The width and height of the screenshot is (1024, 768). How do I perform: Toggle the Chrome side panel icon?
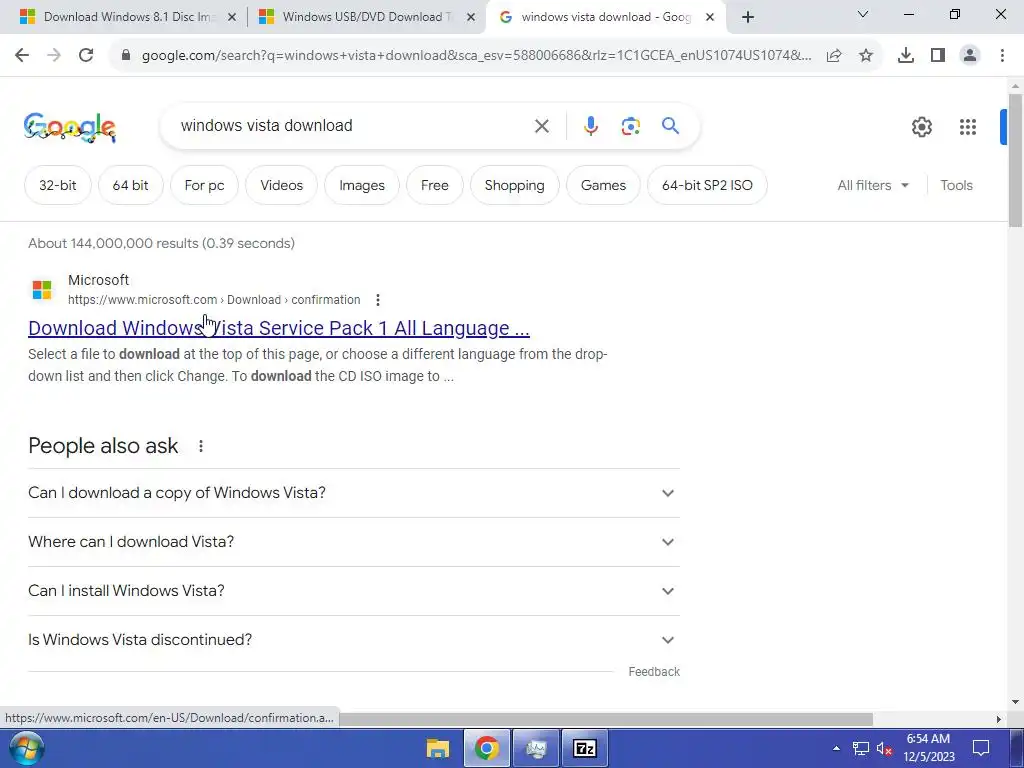938,56
